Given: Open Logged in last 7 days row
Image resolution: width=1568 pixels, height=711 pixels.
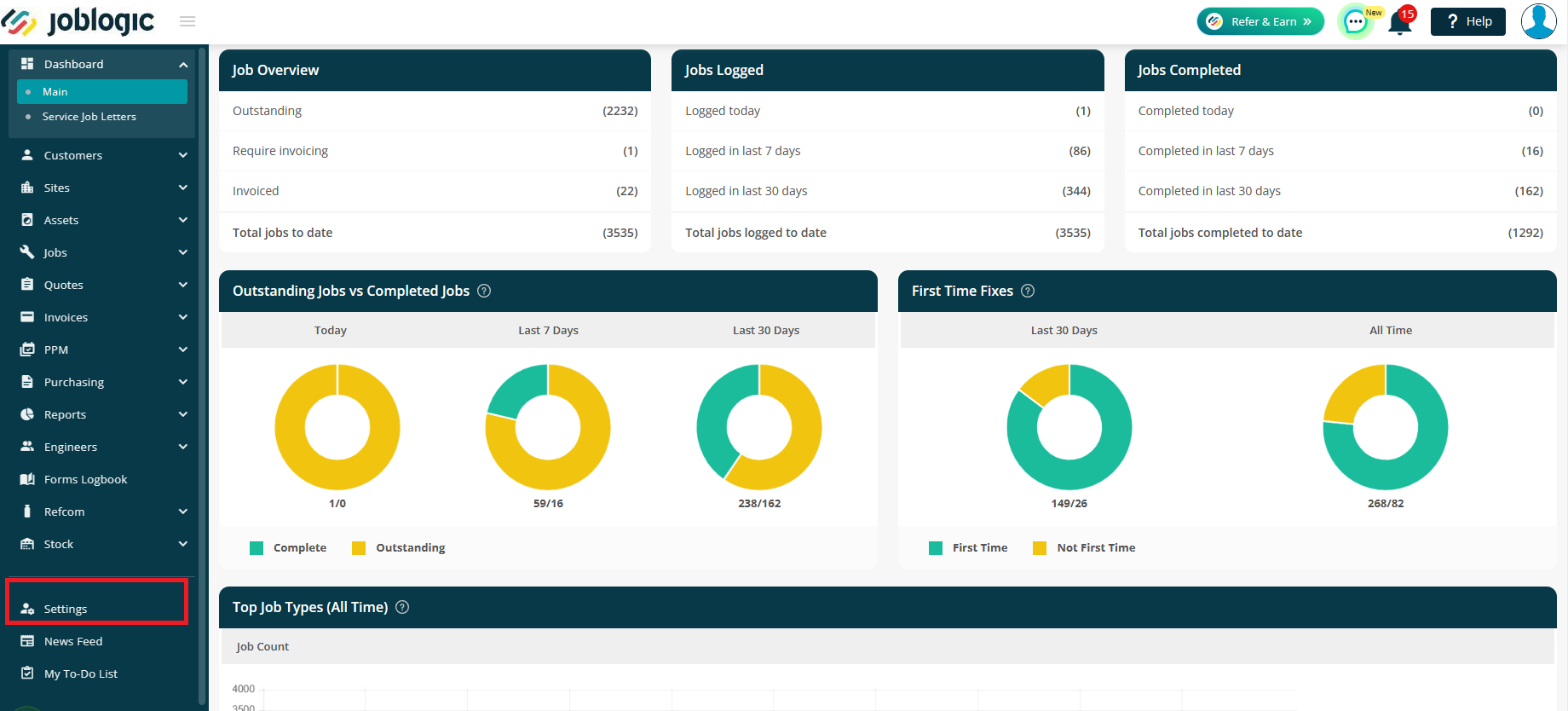Looking at the screenshot, I should click(x=888, y=151).
